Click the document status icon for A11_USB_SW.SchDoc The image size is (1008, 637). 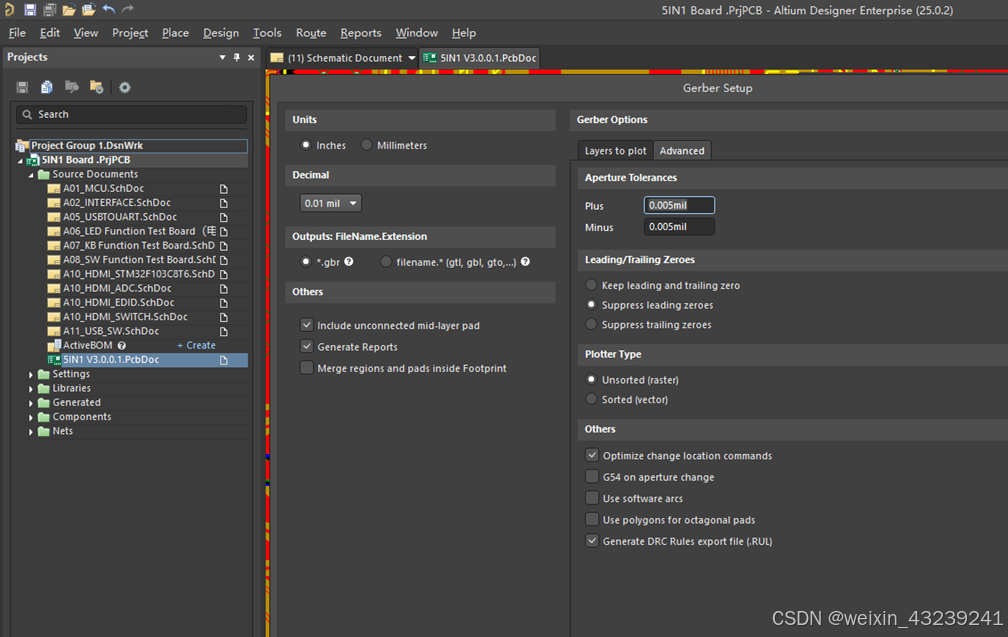(224, 332)
